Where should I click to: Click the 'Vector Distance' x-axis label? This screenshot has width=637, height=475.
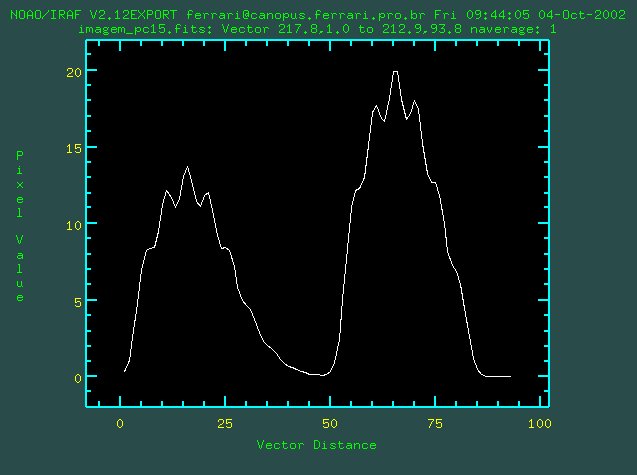tap(316, 445)
